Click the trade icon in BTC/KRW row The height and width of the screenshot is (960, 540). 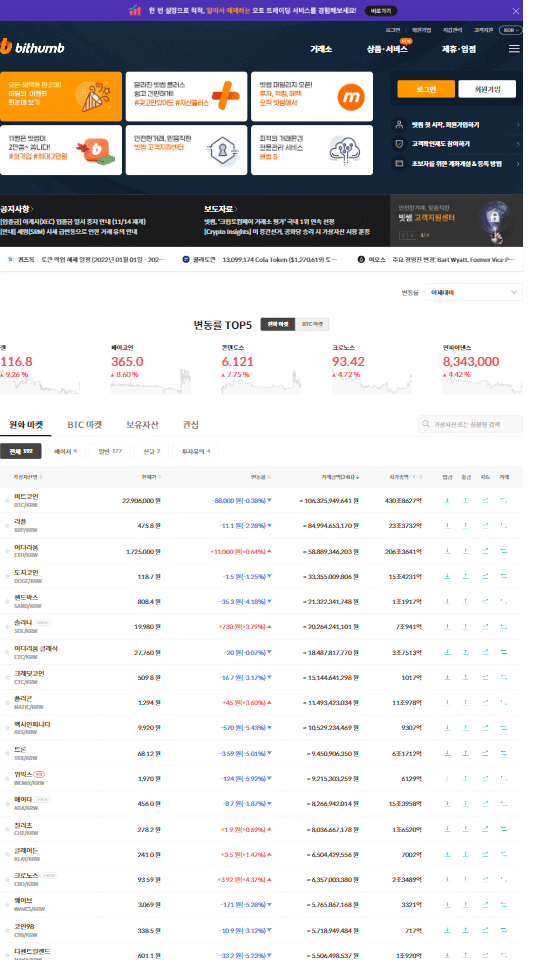[x=504, y=500]
